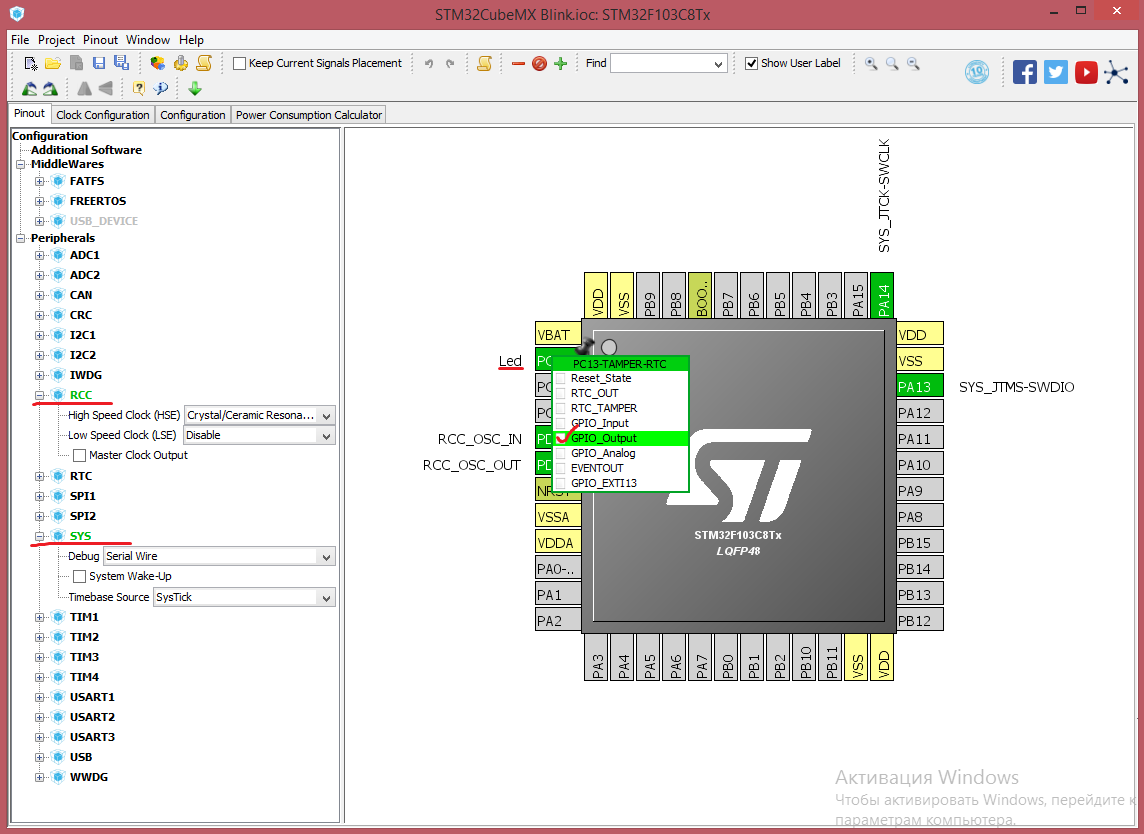The width and height of the screenshot is (1144, 834).
Task: Uncheck the Show User Label checkbox
Action: (x=751, y=63)
